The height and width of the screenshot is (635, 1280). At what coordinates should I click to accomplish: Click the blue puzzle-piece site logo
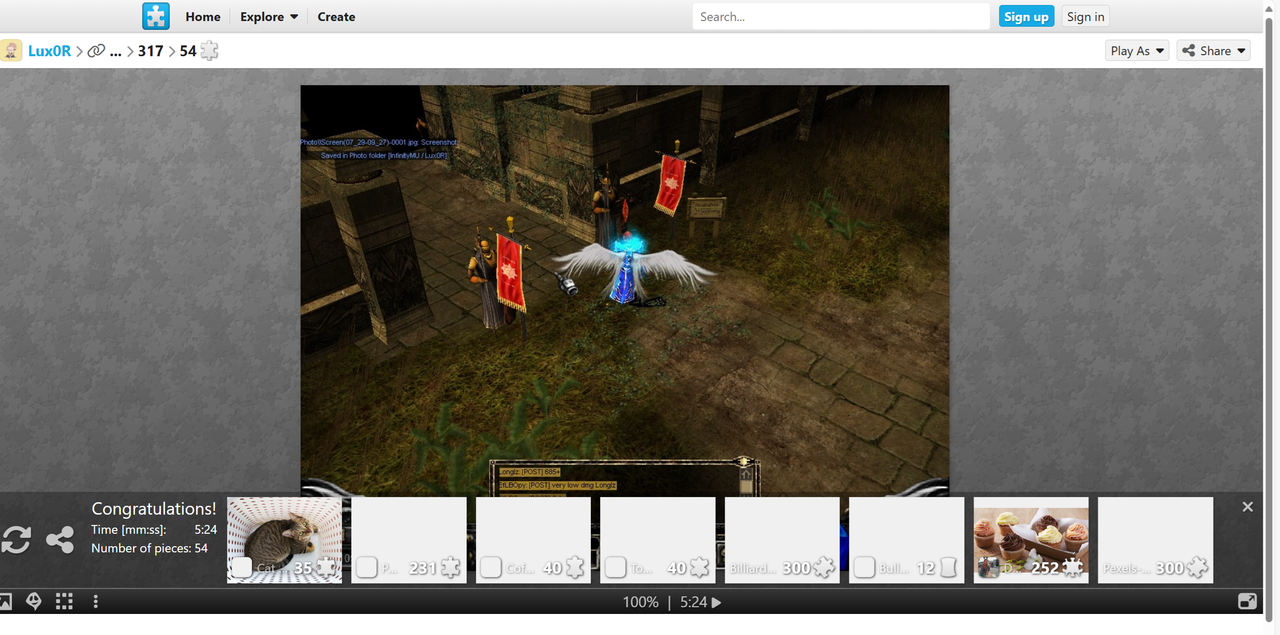pyautogui.click(x=156, y=16)
